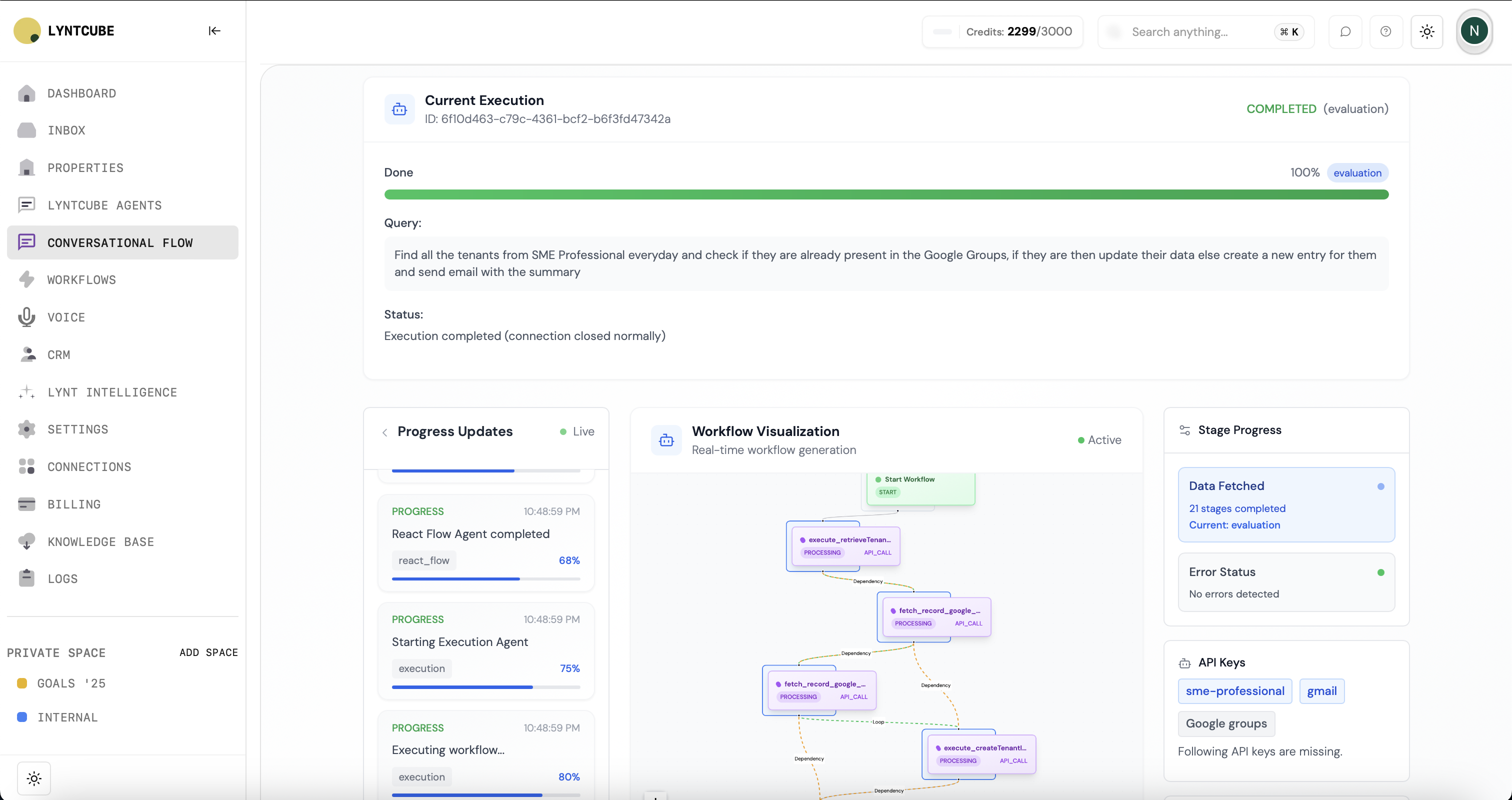The image size is (1512, 800).
Task: Collapse the sidebar with arrow icon
Action: tap(214, 31)
